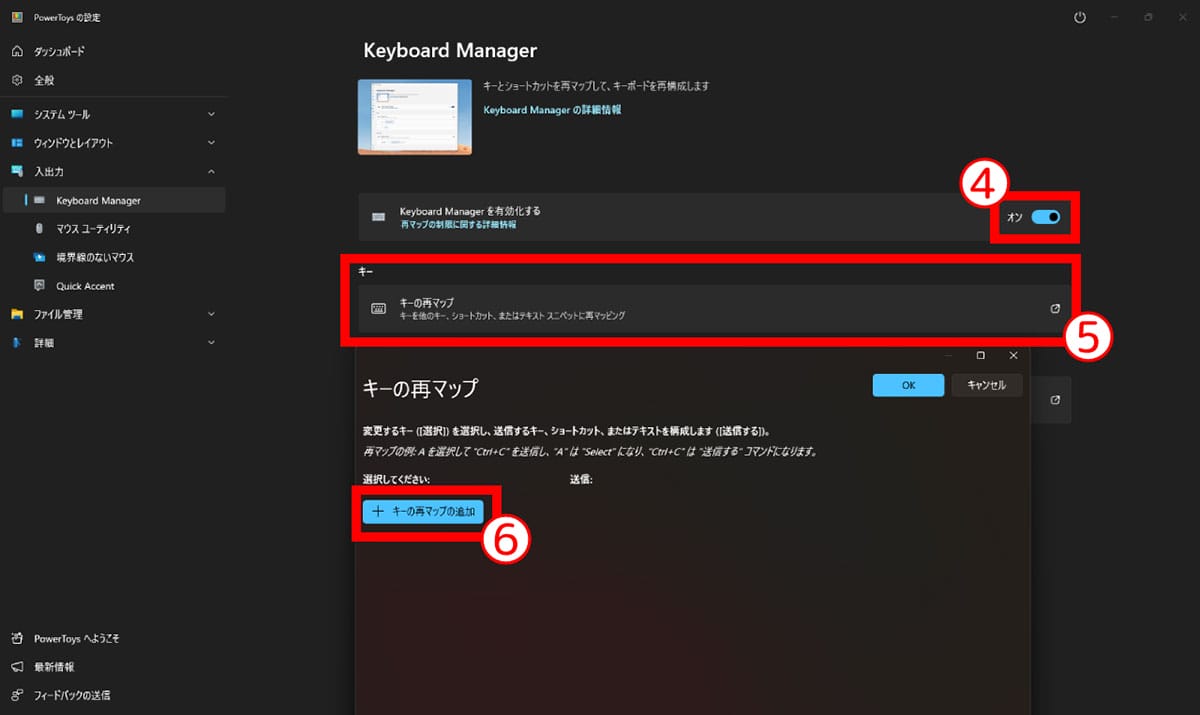Image resolution: width=1200 pixels, height=715 pixels.
Task: Expand the ファイル管理 chevron
Action: tap(211, 314)
